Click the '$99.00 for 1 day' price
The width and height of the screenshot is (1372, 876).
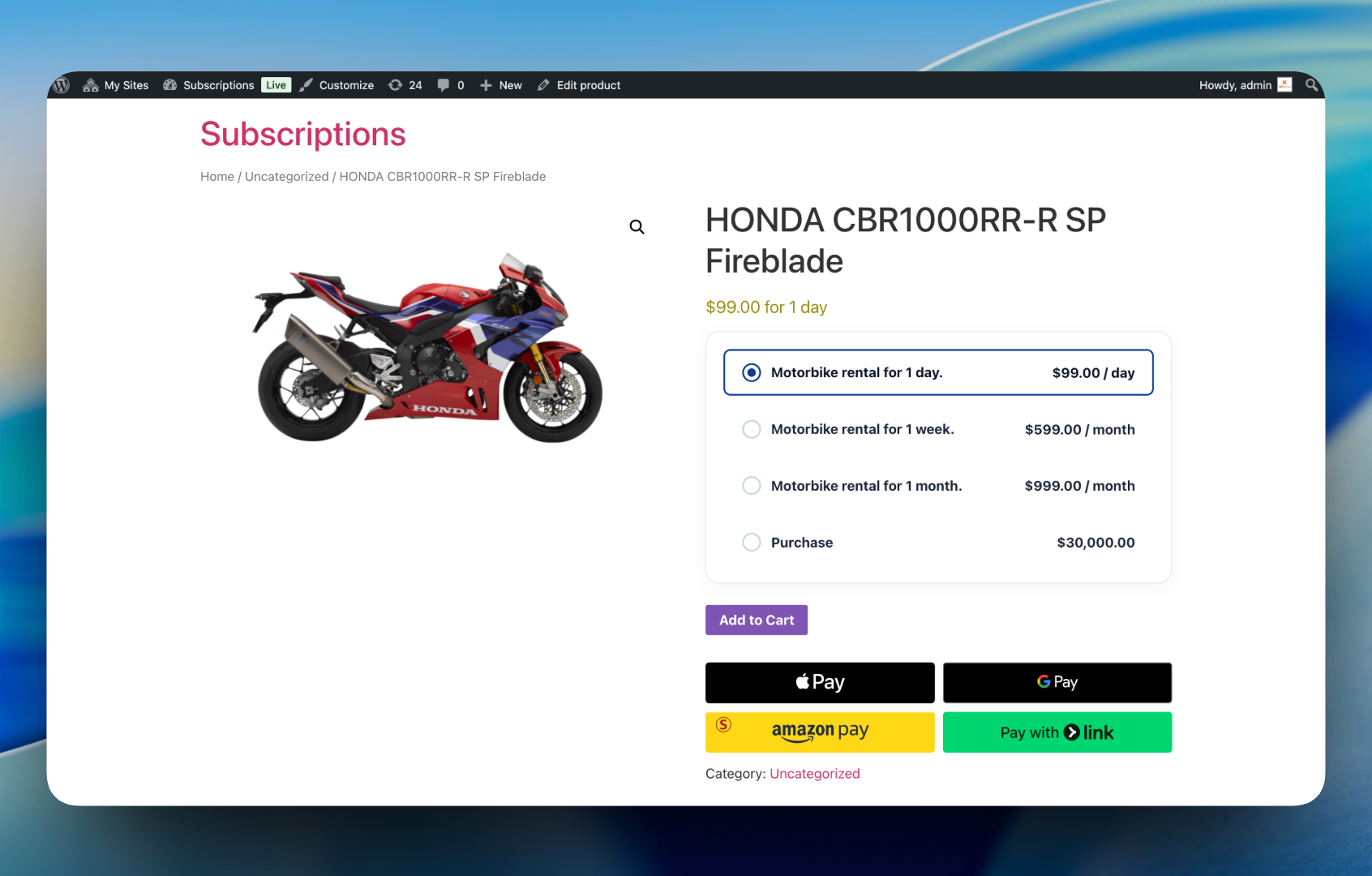pyautogui.click(x=766, y=307)
